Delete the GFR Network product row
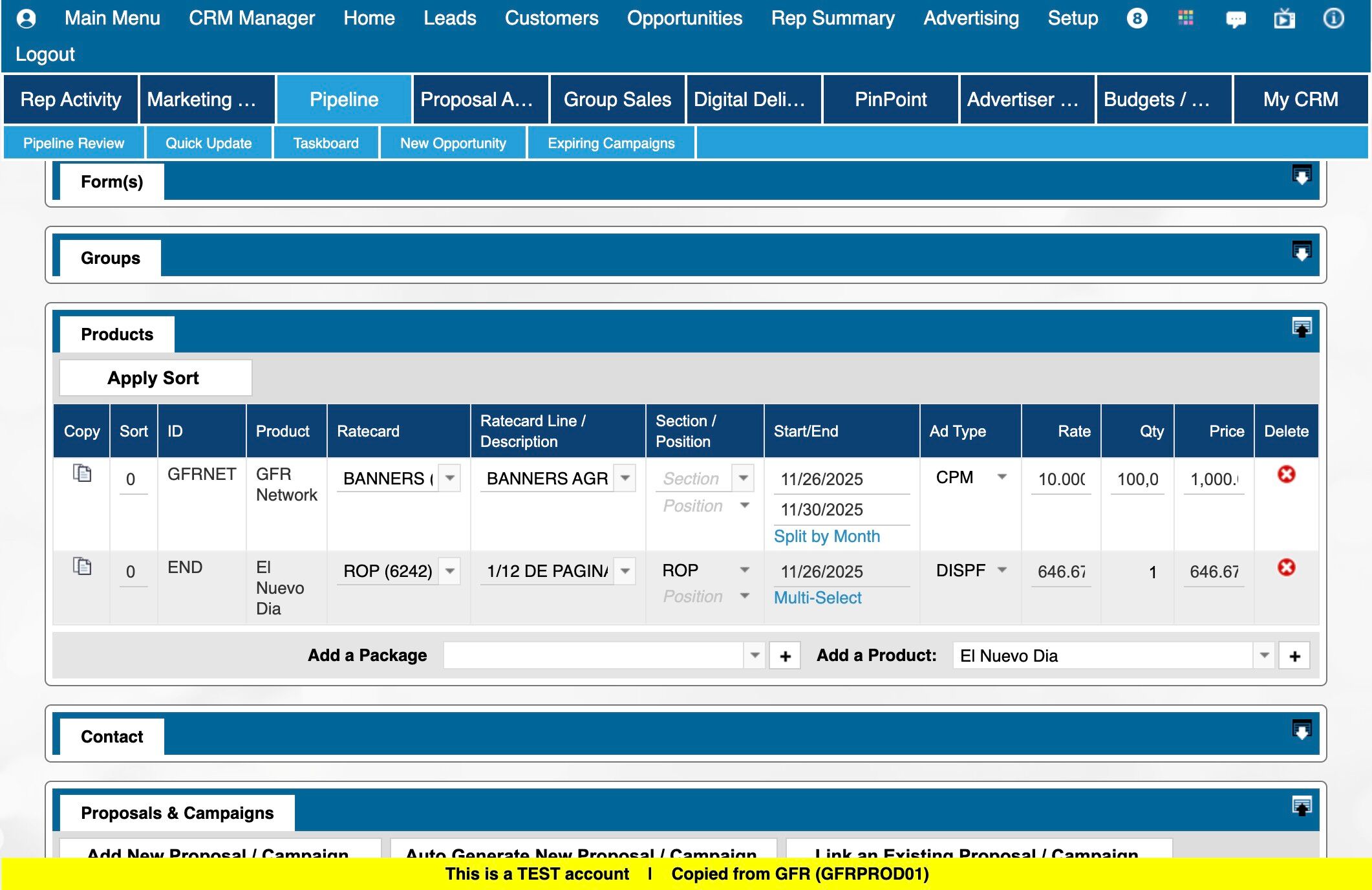 click(x=1286, y=474)
